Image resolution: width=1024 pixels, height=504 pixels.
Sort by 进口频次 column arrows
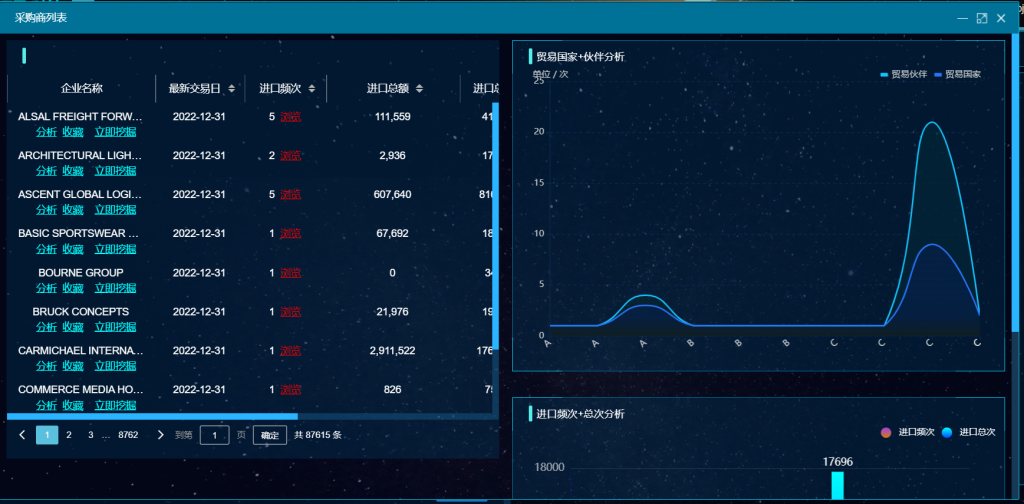click(x=312, y=89)
